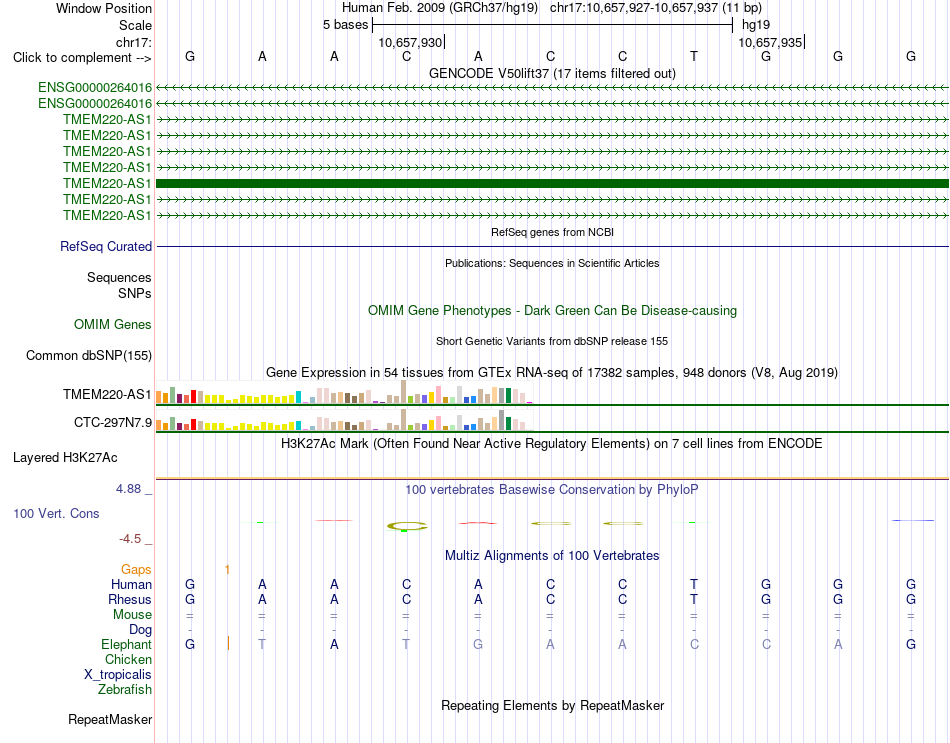Click the orange insertion bar in Elephant row
This screenshot has width=950, height=743.
pos(228,643)
